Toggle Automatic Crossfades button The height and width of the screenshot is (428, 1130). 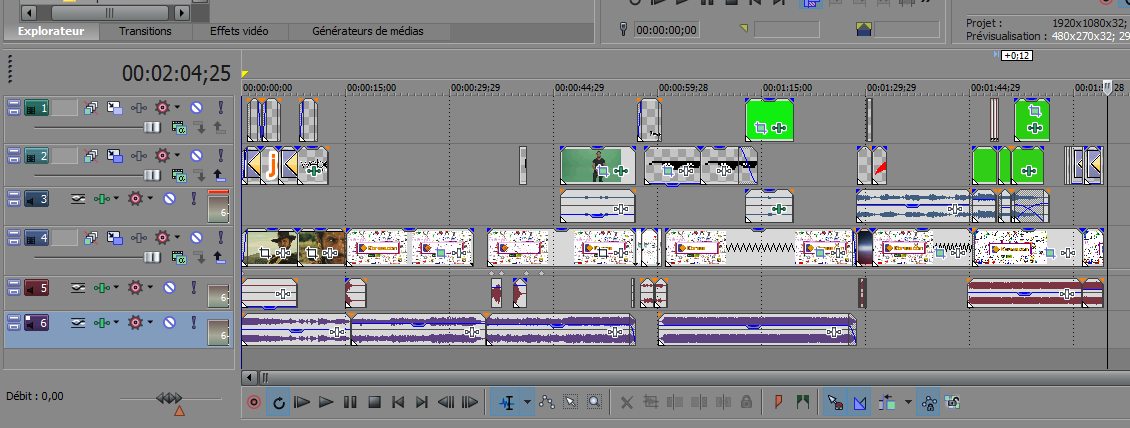coord(859,402)
